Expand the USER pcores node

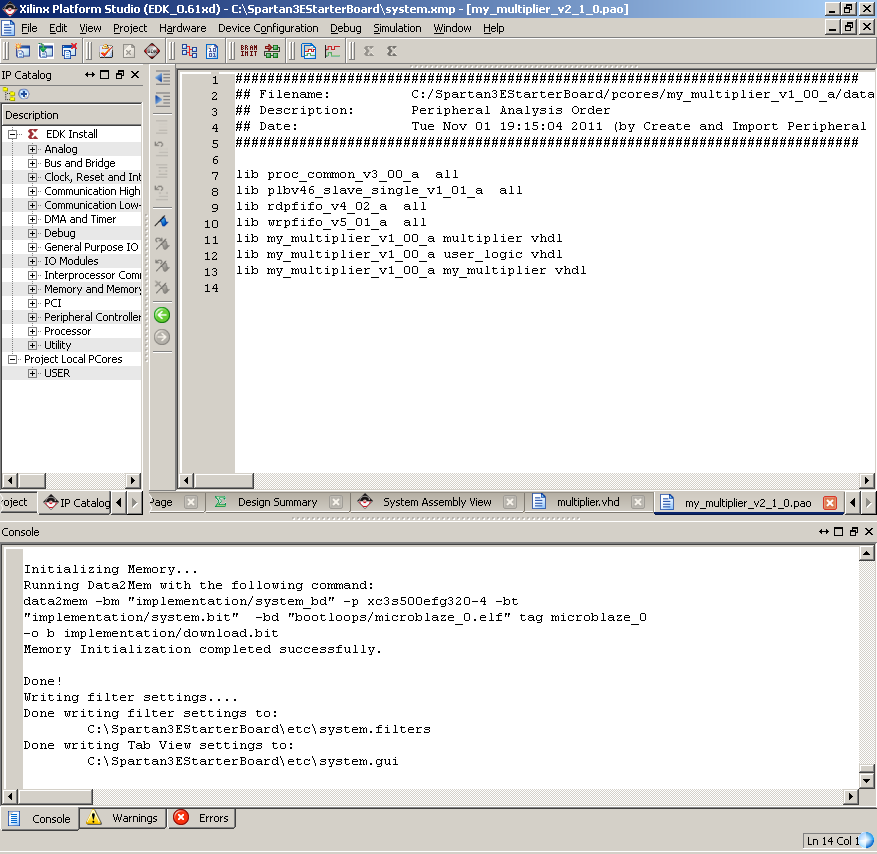pos(32,373)
